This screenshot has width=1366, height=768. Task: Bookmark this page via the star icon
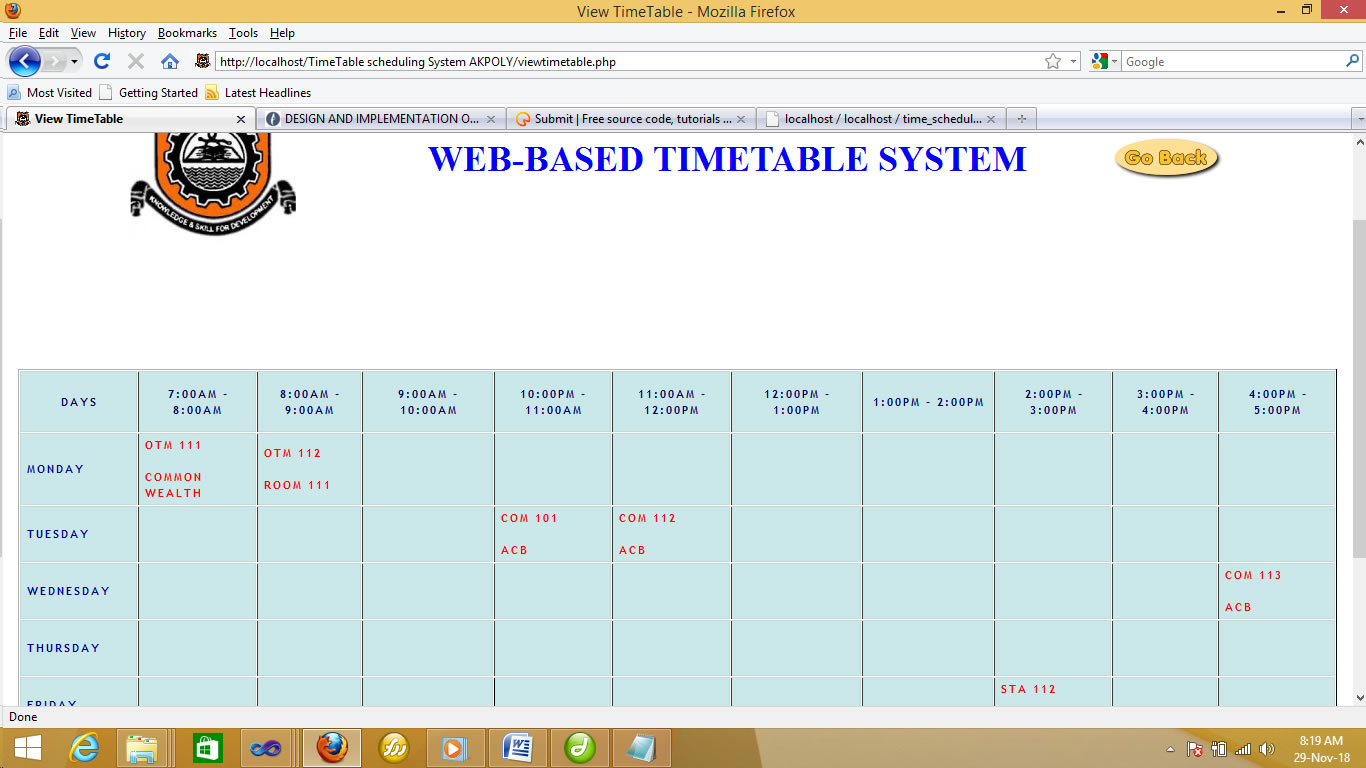coord(1053,61)
